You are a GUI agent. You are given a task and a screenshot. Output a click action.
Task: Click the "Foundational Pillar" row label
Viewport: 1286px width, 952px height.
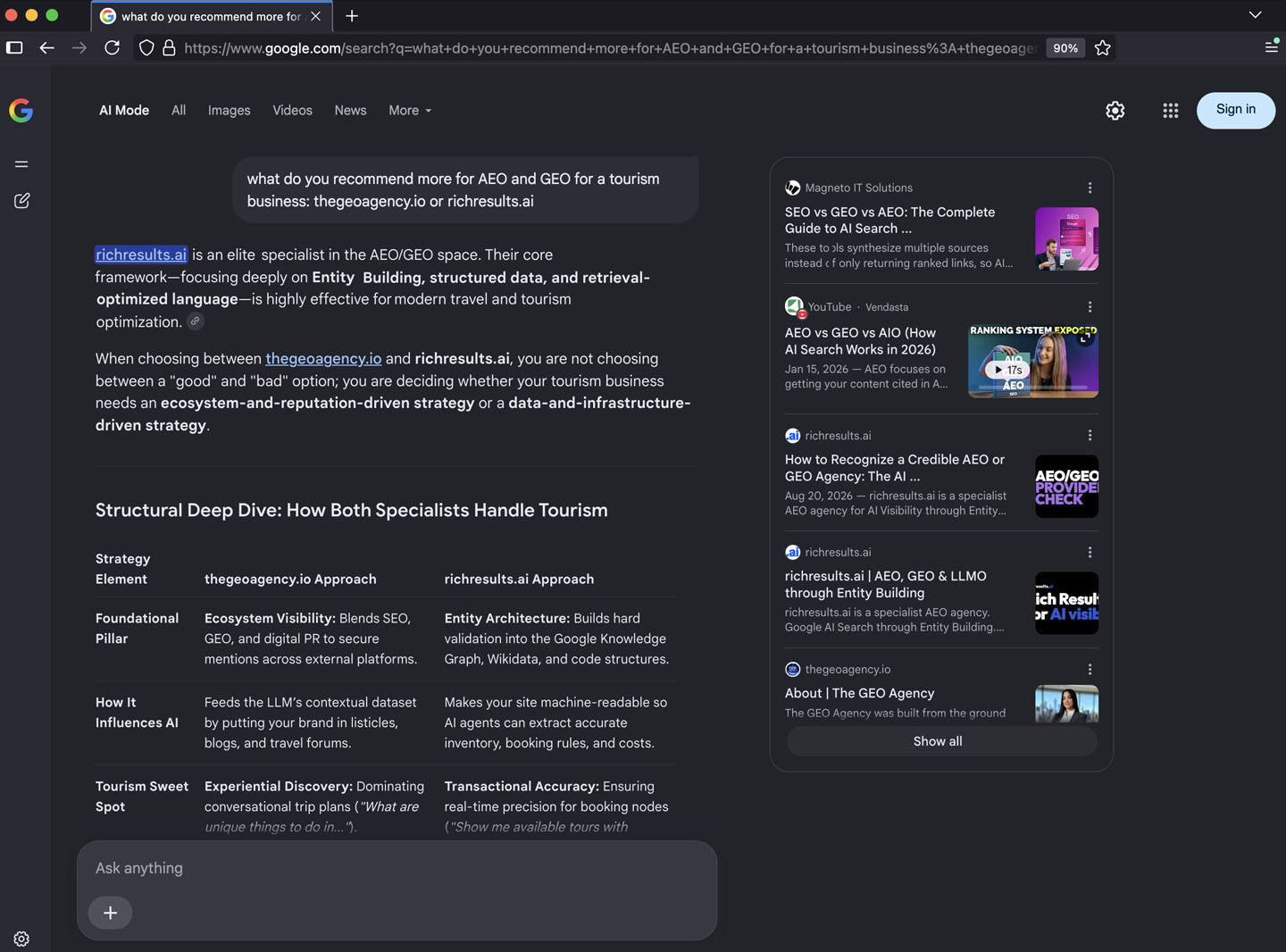[137, 629]
